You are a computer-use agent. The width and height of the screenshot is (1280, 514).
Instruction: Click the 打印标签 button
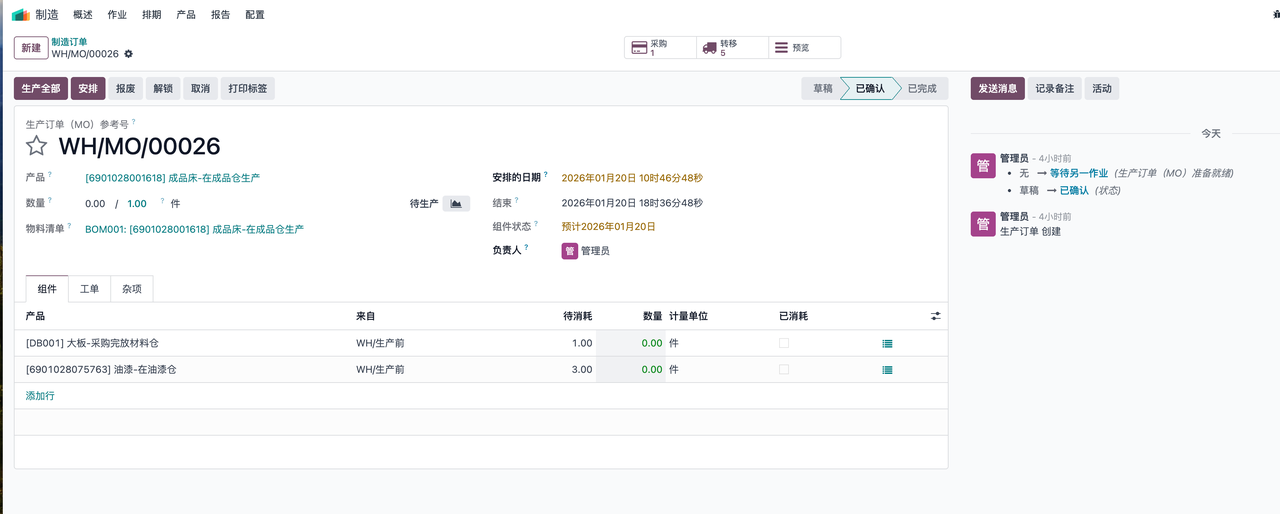[248, 88]
